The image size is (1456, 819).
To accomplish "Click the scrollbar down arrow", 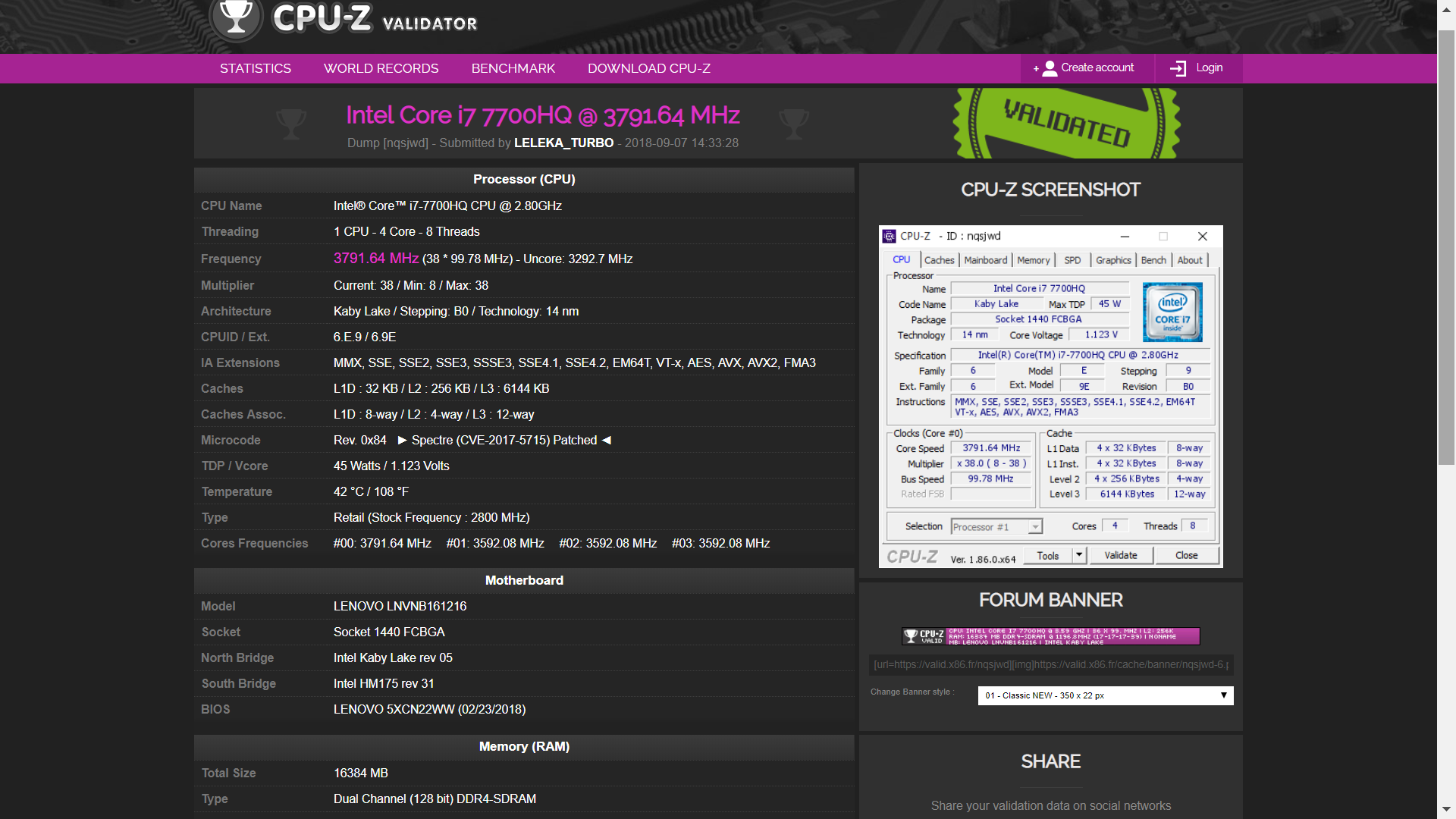I will (1446, 809).
